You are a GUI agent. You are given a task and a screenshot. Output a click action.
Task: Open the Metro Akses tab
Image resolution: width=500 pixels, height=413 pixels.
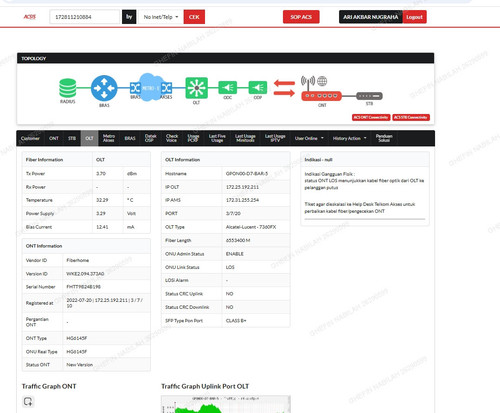109,138
